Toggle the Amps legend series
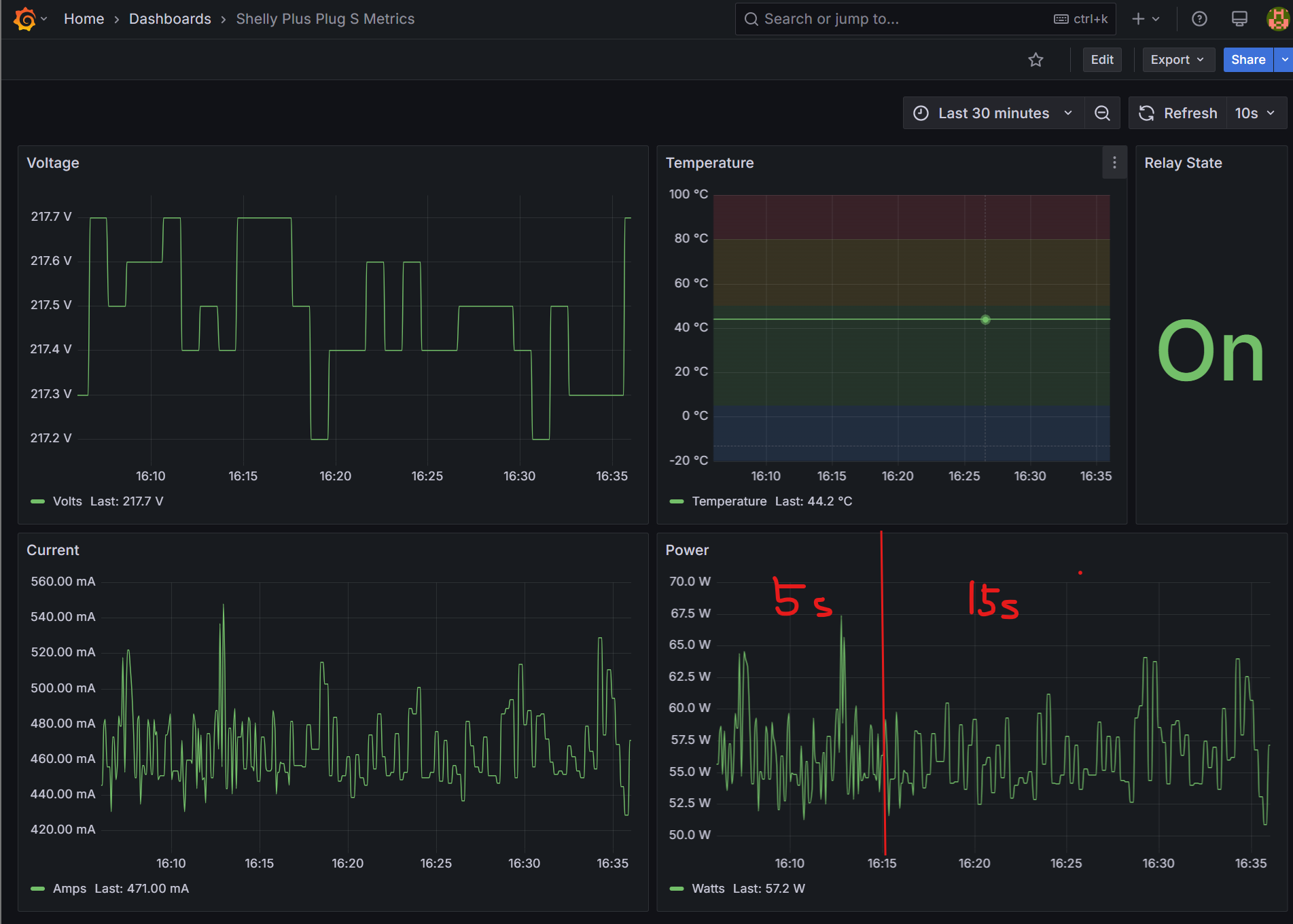Image resolution: width=1293 pixels, height=924 pixels. pyautogui.click(x=69, y=889)
